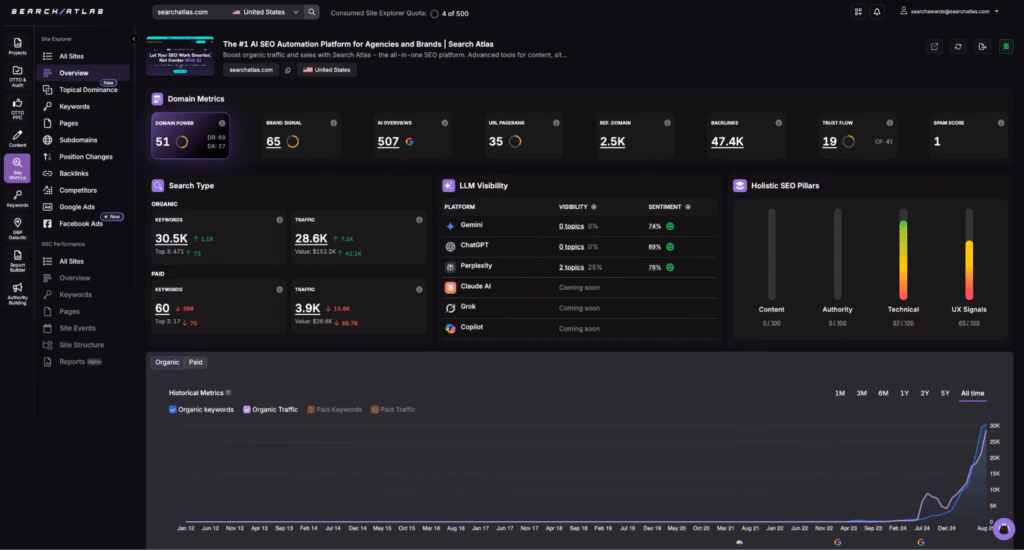The height and width of the screenshot is (550, 1024).
Task: Click the search magnifier button in top bar
Action: [x=312, y=12]
